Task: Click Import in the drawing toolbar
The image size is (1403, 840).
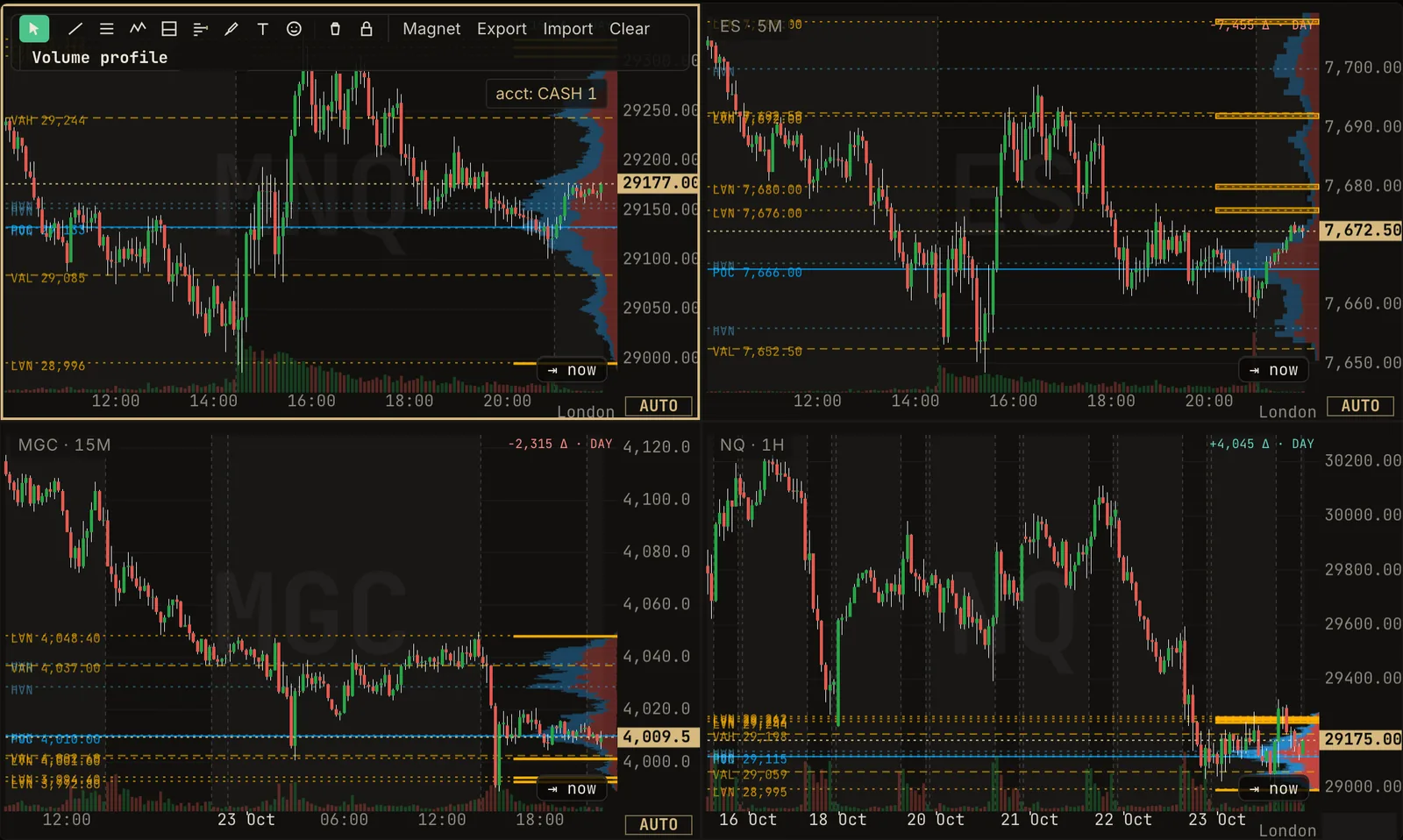Action: pos(567,29)
